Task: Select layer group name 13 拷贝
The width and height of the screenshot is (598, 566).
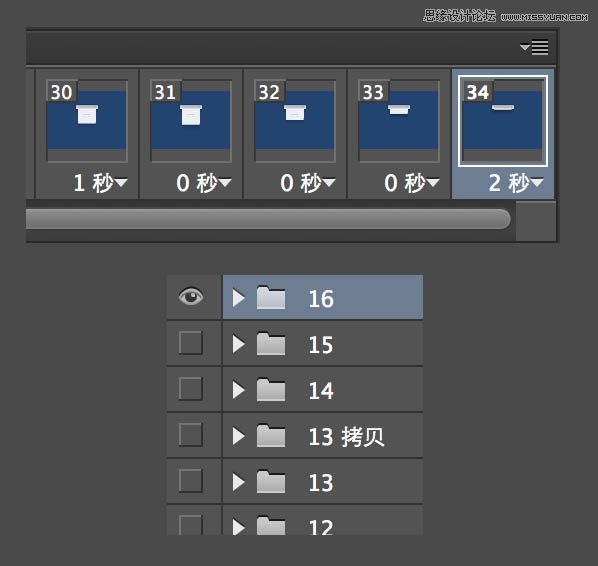Action: pos(346,437)
